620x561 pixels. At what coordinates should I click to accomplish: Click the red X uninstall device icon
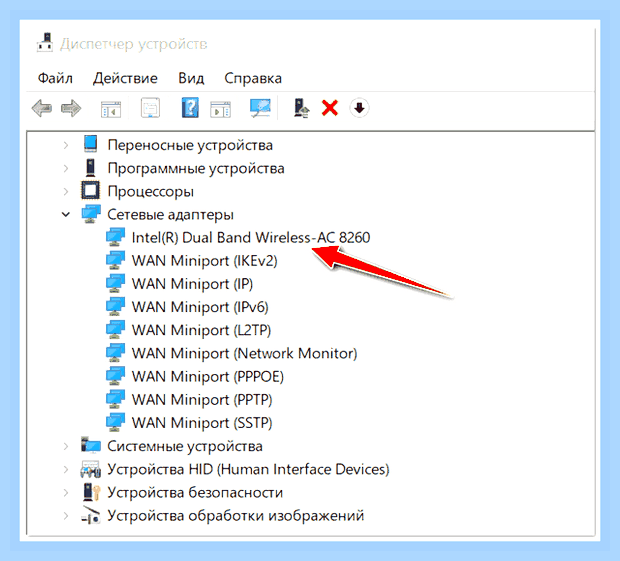pyautogui.click(x=330, y=108)
